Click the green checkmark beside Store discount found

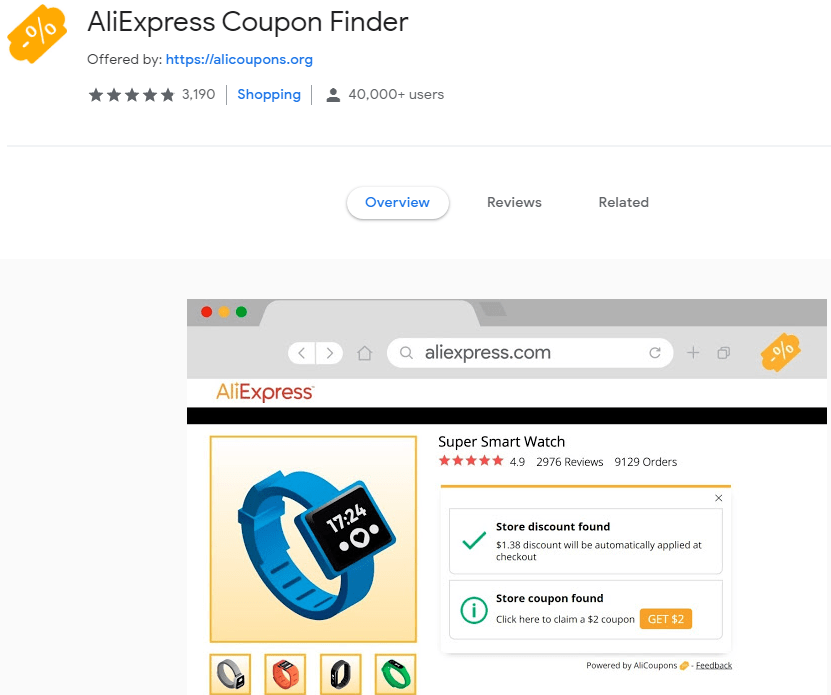[x=473, y=541]
